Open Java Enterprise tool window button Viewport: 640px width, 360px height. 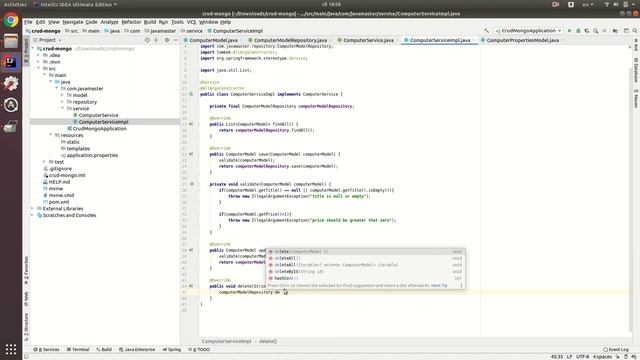coord(137,349)
